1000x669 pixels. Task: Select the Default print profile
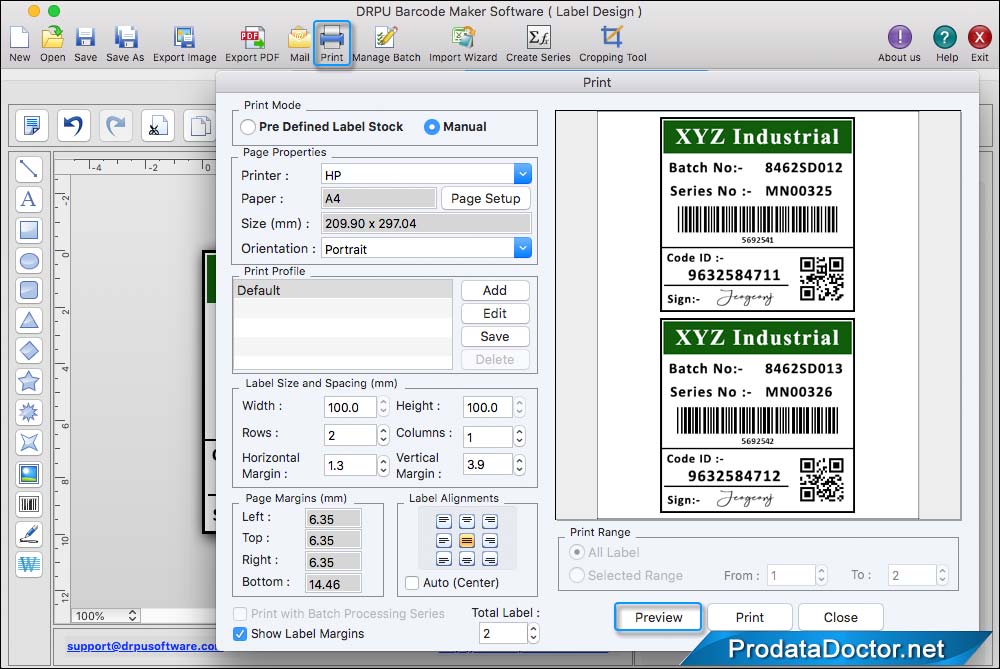[343, 290]
